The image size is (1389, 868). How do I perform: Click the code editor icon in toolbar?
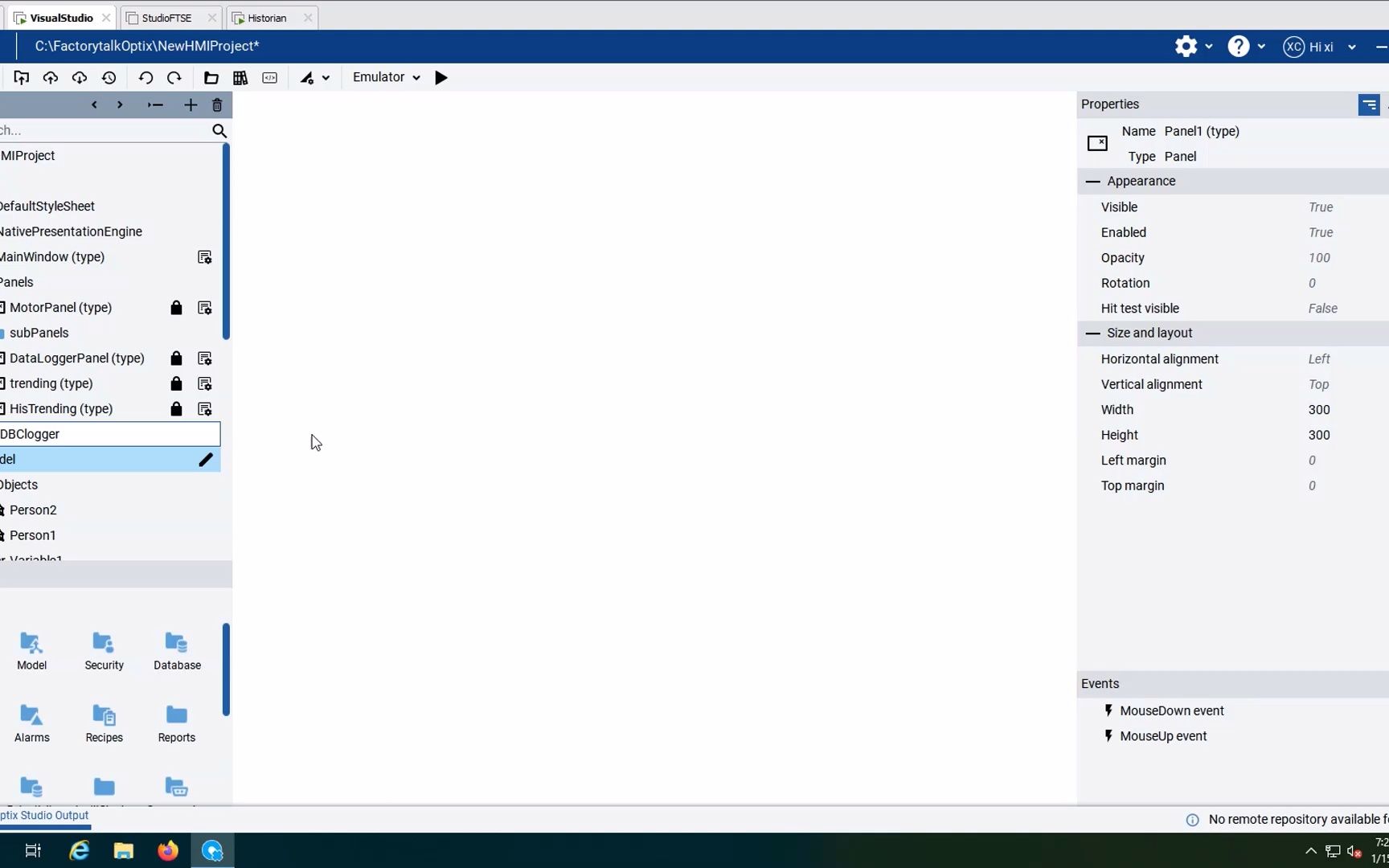tap(270, 78)
